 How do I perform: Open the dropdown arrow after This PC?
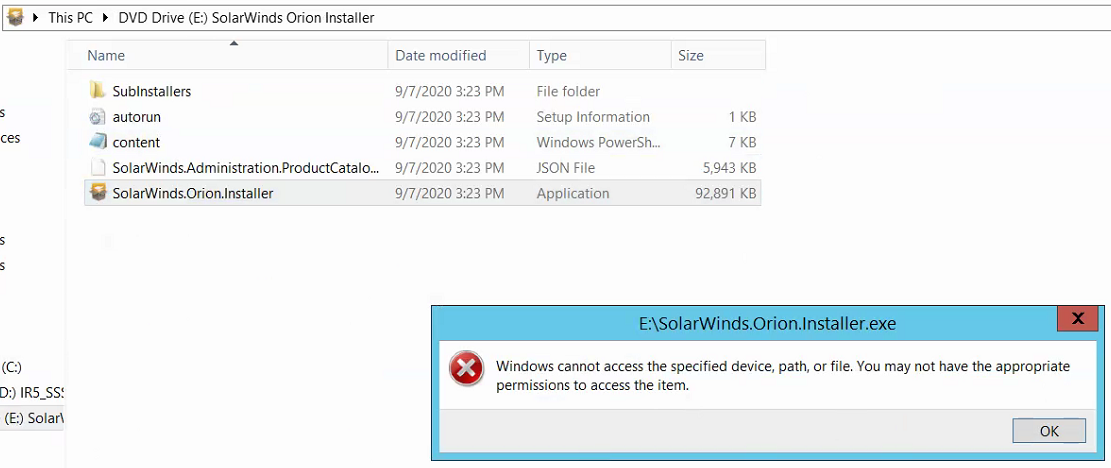coord(106,18)
